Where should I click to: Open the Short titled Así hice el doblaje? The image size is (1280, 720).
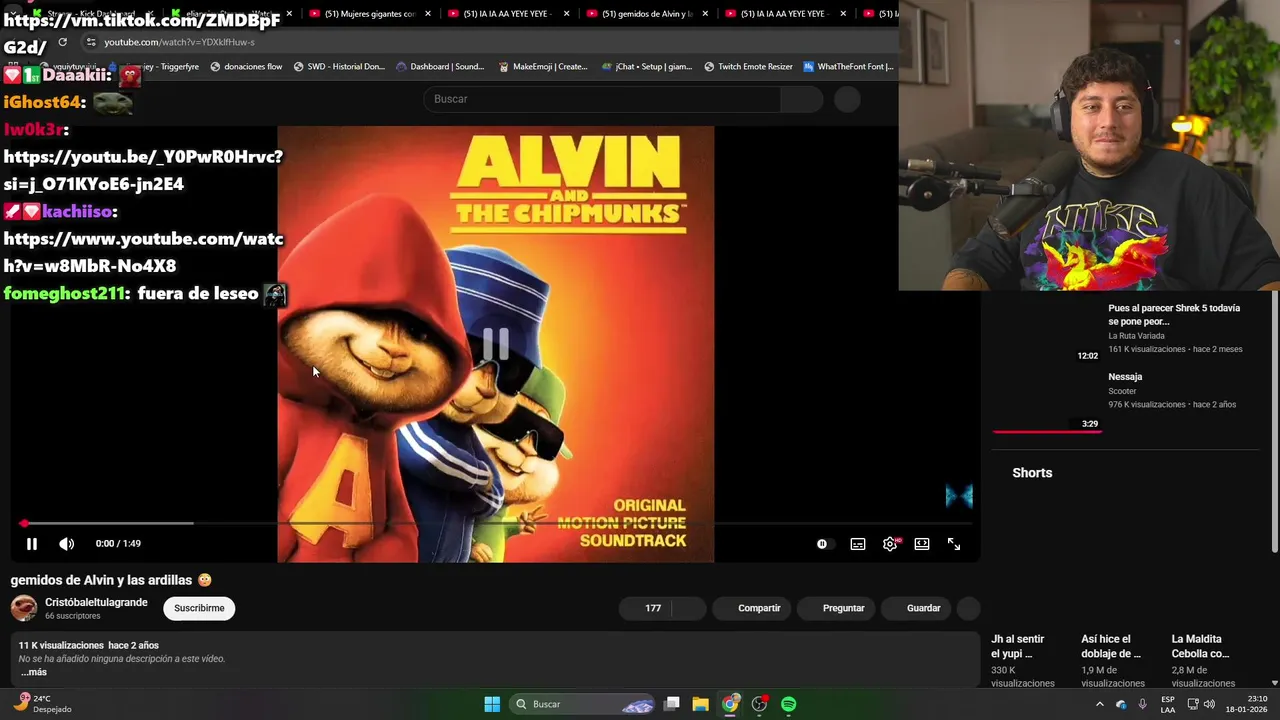click(1111, 646)
